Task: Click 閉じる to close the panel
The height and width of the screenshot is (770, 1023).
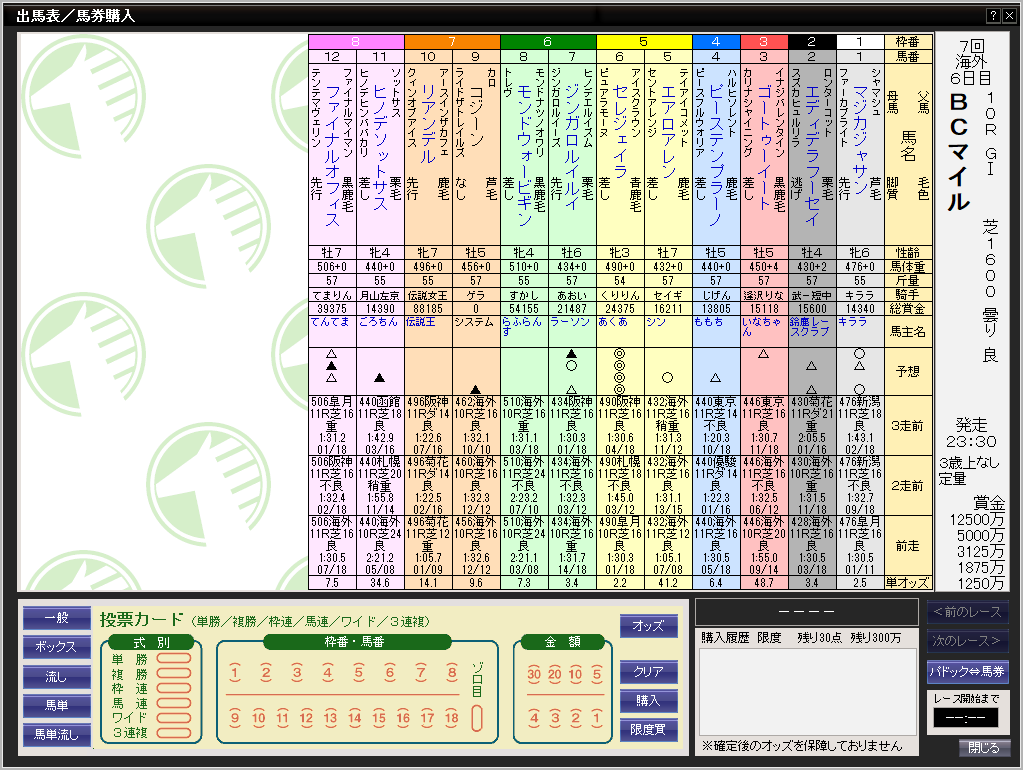Action: 984,748
